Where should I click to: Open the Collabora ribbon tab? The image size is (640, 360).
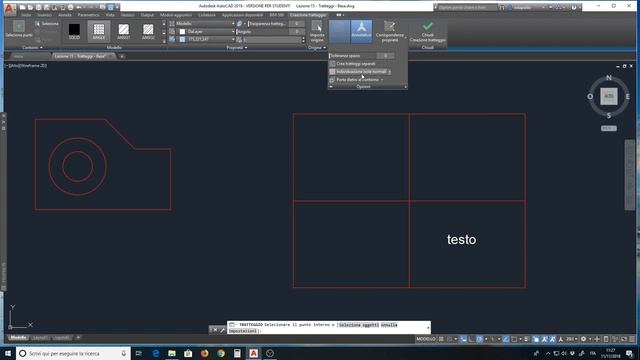207,15
